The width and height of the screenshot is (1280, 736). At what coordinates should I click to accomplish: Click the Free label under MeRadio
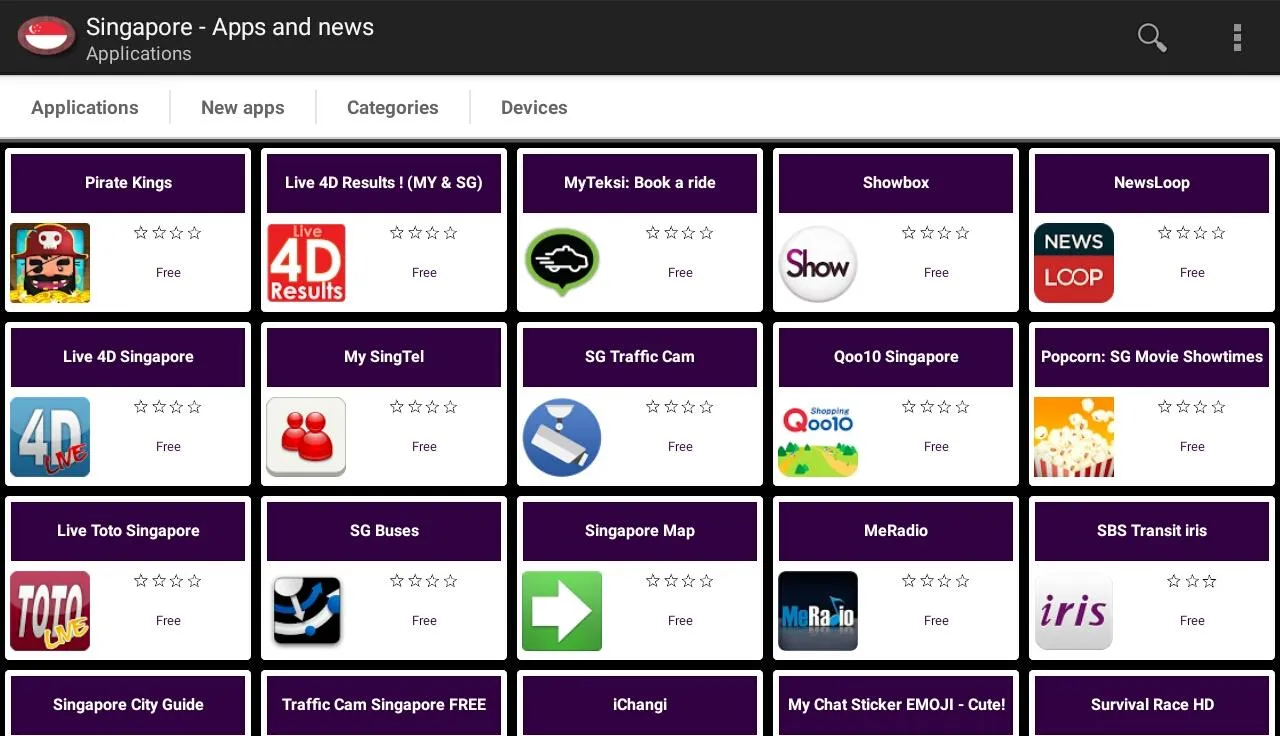tap(936, 620)
